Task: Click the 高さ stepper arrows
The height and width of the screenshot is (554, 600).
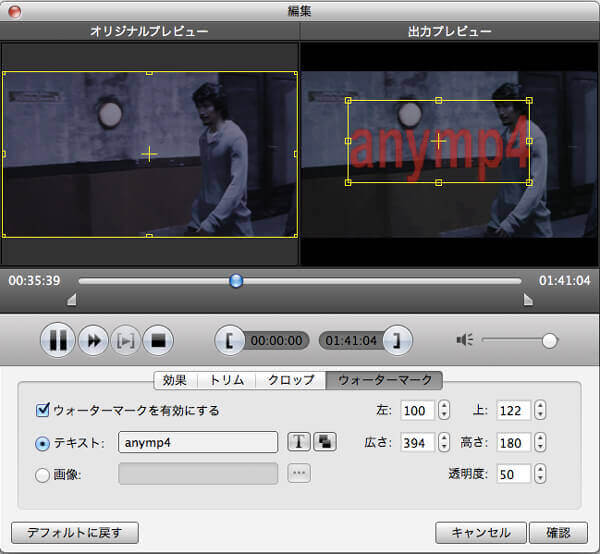Action: 540,442
